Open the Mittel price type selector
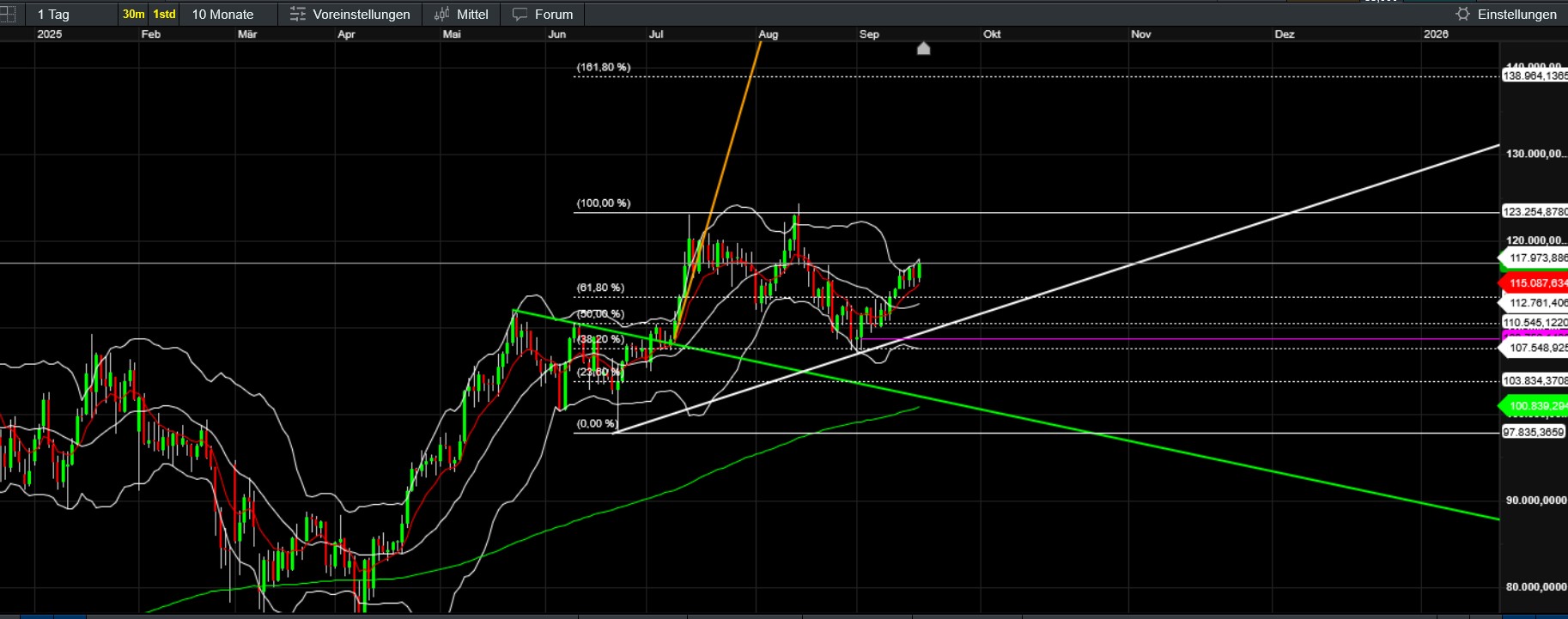 coord(461,15)
